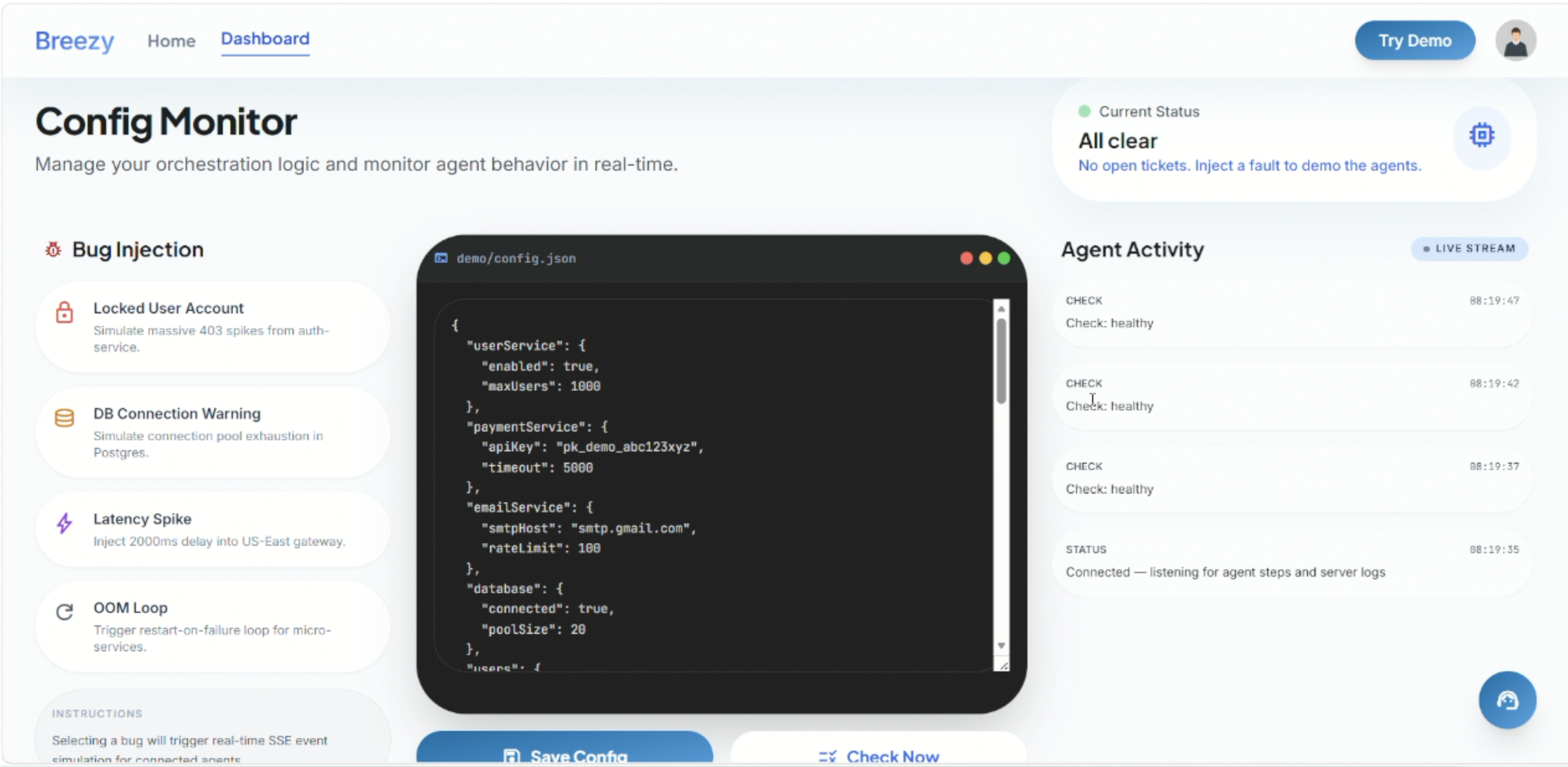Screen dimensions: 1568x767
Task: Click the chip icon in Current Status card
Action: click(1481, 135)
